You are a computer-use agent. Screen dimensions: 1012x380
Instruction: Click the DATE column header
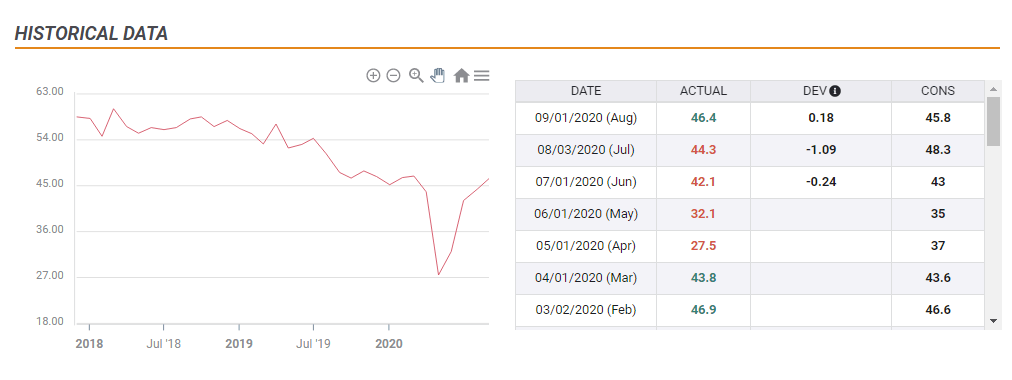click(x=586, y=91)
